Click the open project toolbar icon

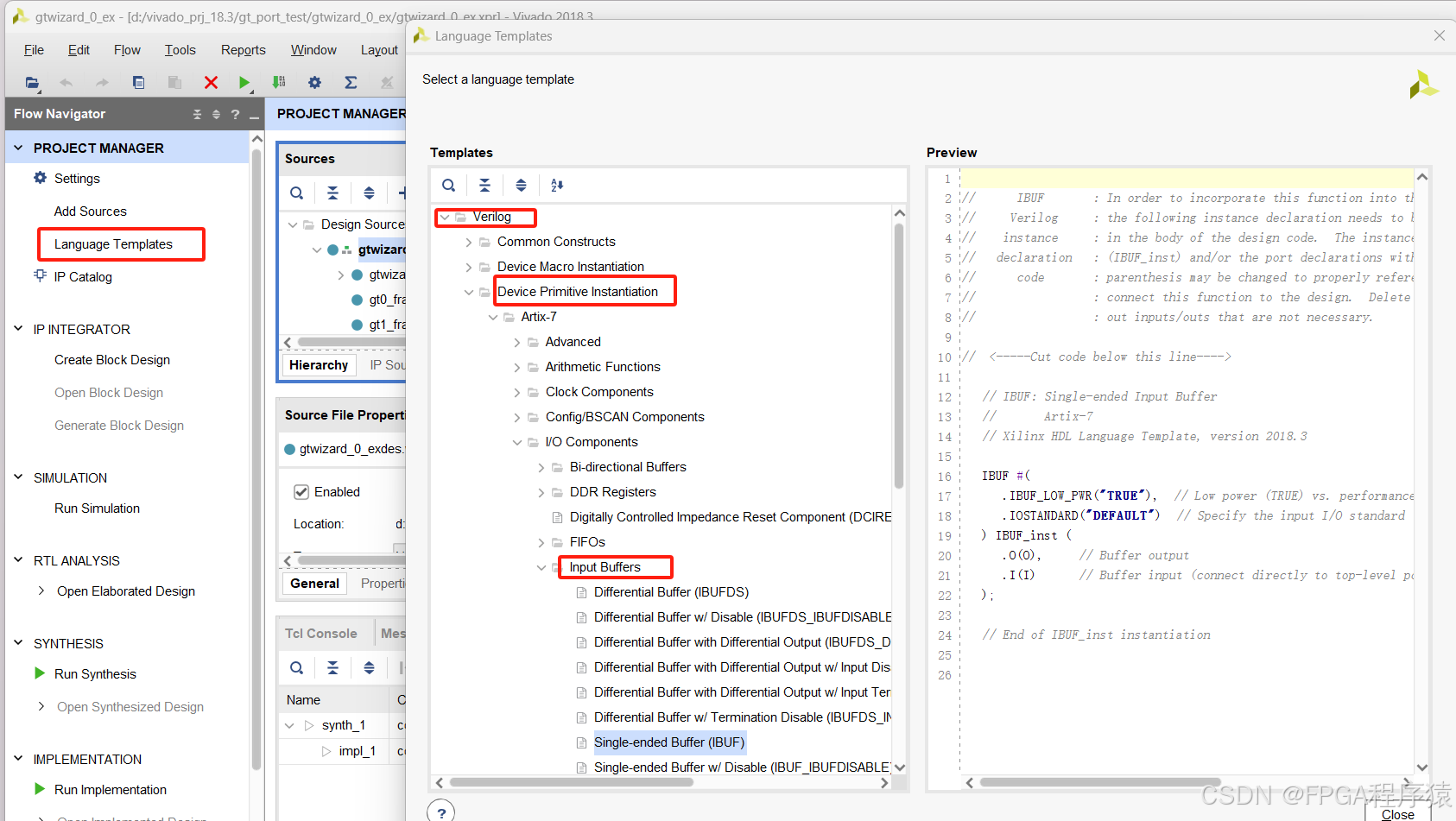point(32,83)
